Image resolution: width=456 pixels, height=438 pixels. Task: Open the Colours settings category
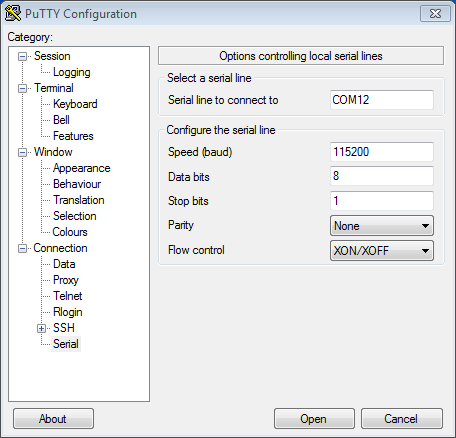point(70,232)
